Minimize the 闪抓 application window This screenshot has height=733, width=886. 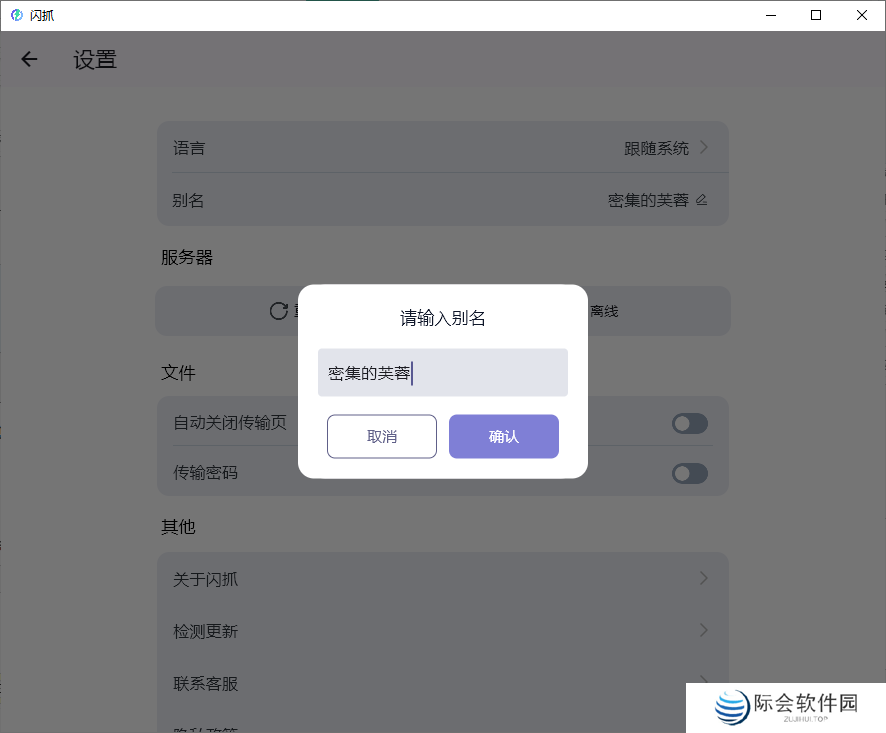tap(770, 15)
